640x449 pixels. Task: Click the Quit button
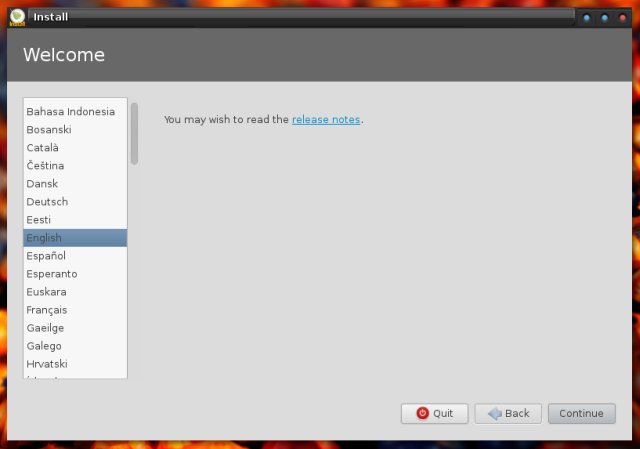click(x=435, y=413)
